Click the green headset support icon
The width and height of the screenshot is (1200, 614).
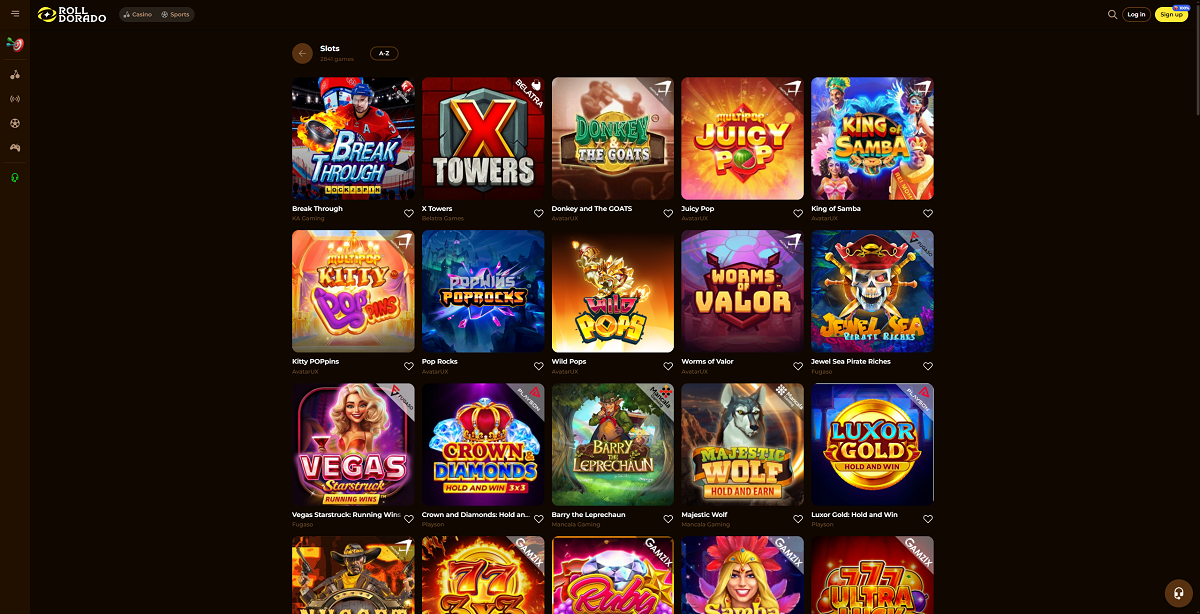pyautogui.click(x=15, y=177)
